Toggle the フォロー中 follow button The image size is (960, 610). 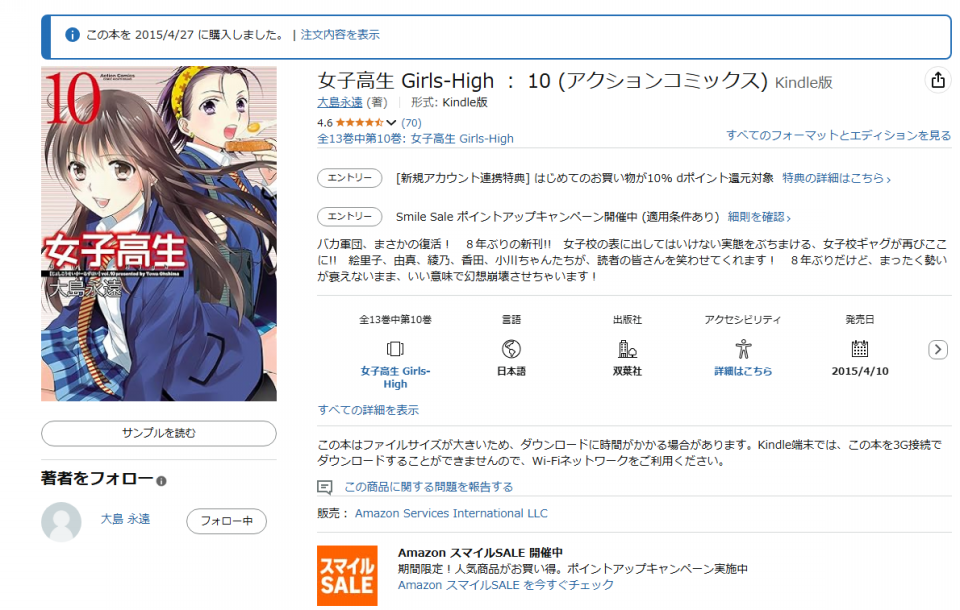227,521
